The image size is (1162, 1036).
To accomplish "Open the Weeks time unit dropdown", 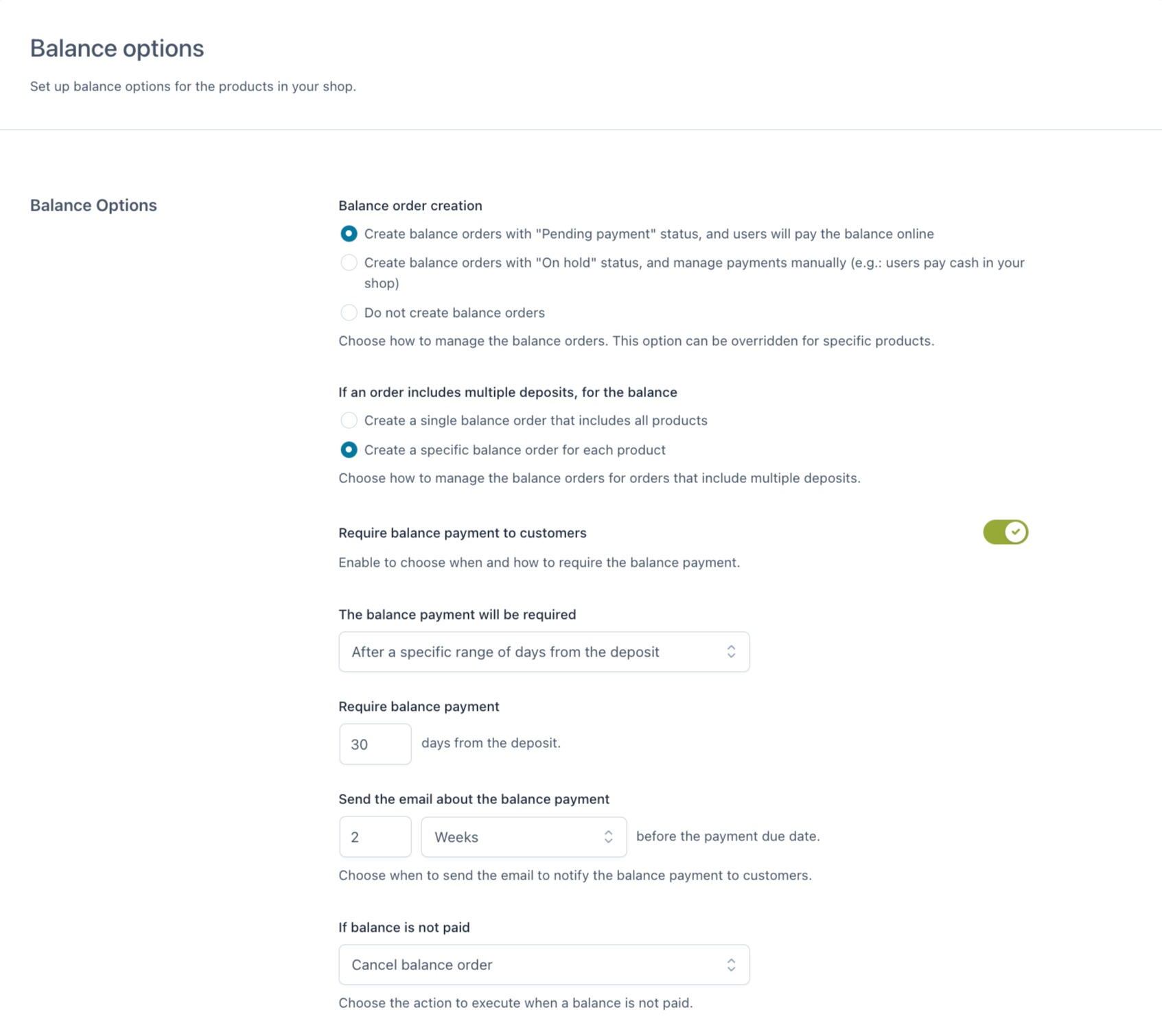I will coord(523,837).
